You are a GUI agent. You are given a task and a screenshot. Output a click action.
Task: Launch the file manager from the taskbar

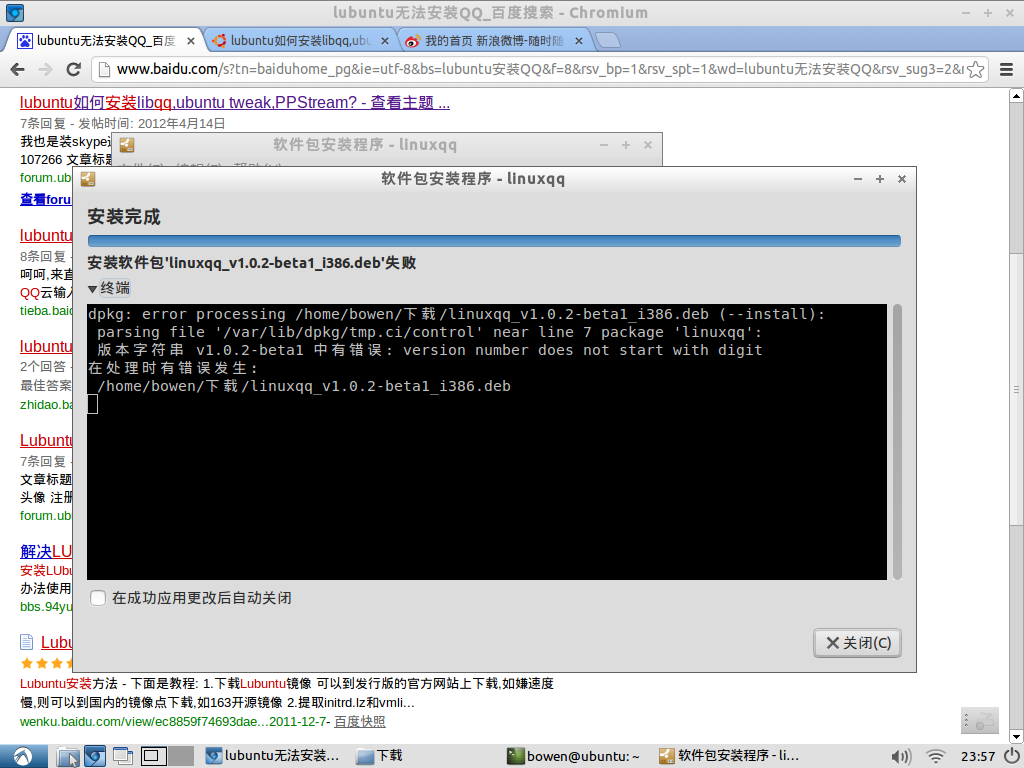pos(67,756)
